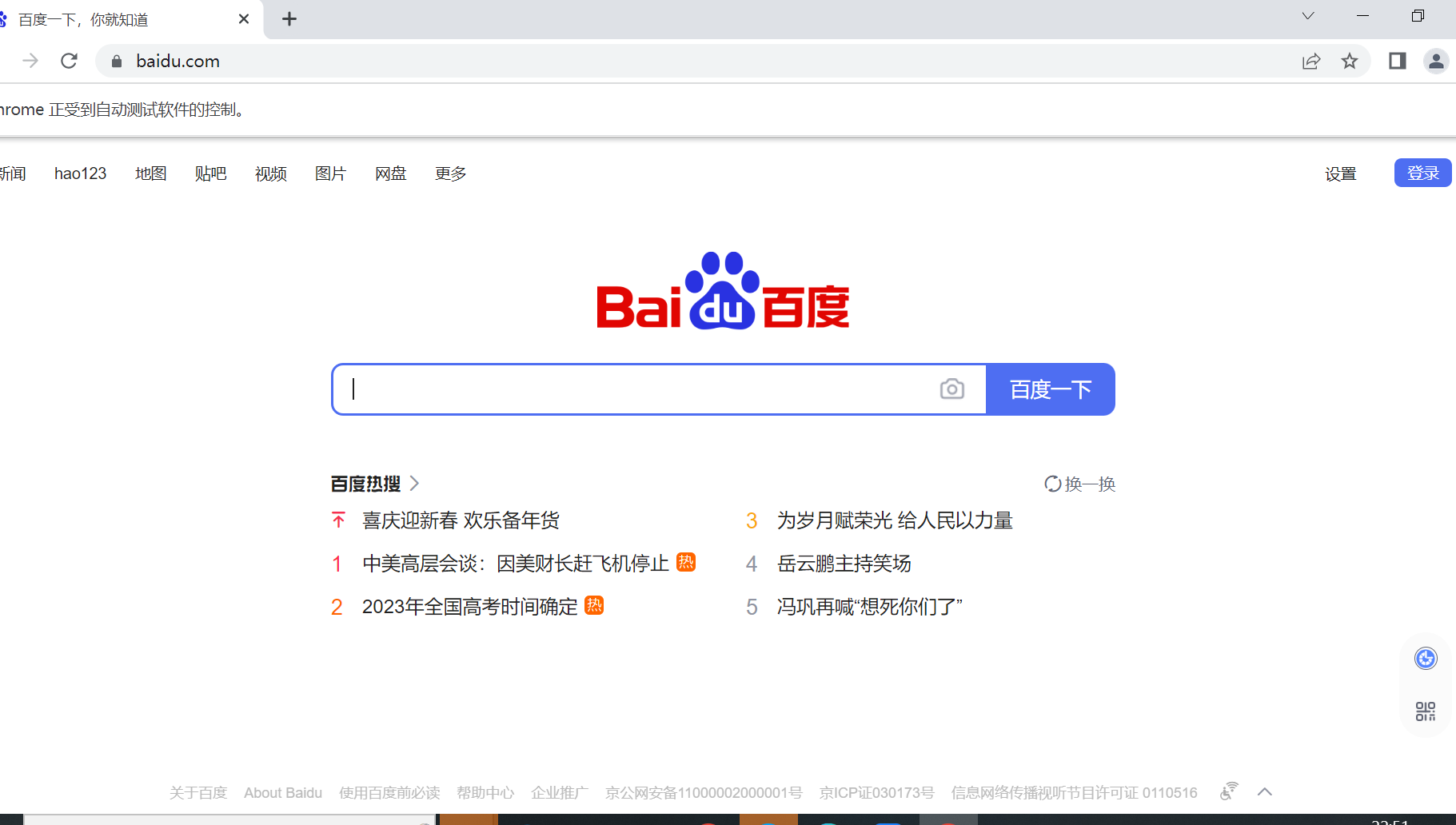Open the Chrome profile avatar icon
Screen dimensions: 1456x825
click(1436, 61)
